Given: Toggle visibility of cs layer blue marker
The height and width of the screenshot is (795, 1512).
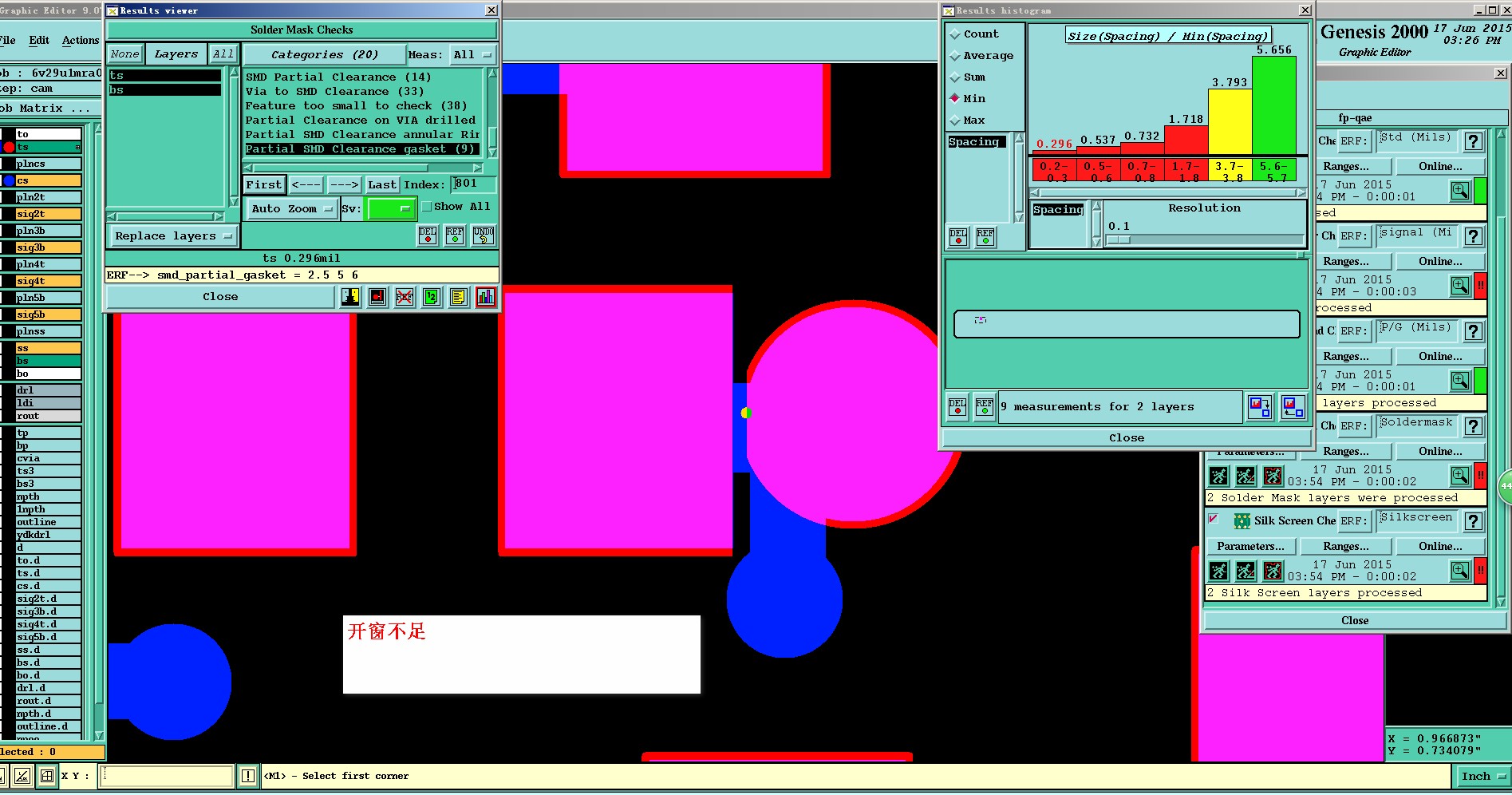Looking at the screenshot, I should click(x=9, y=180).
